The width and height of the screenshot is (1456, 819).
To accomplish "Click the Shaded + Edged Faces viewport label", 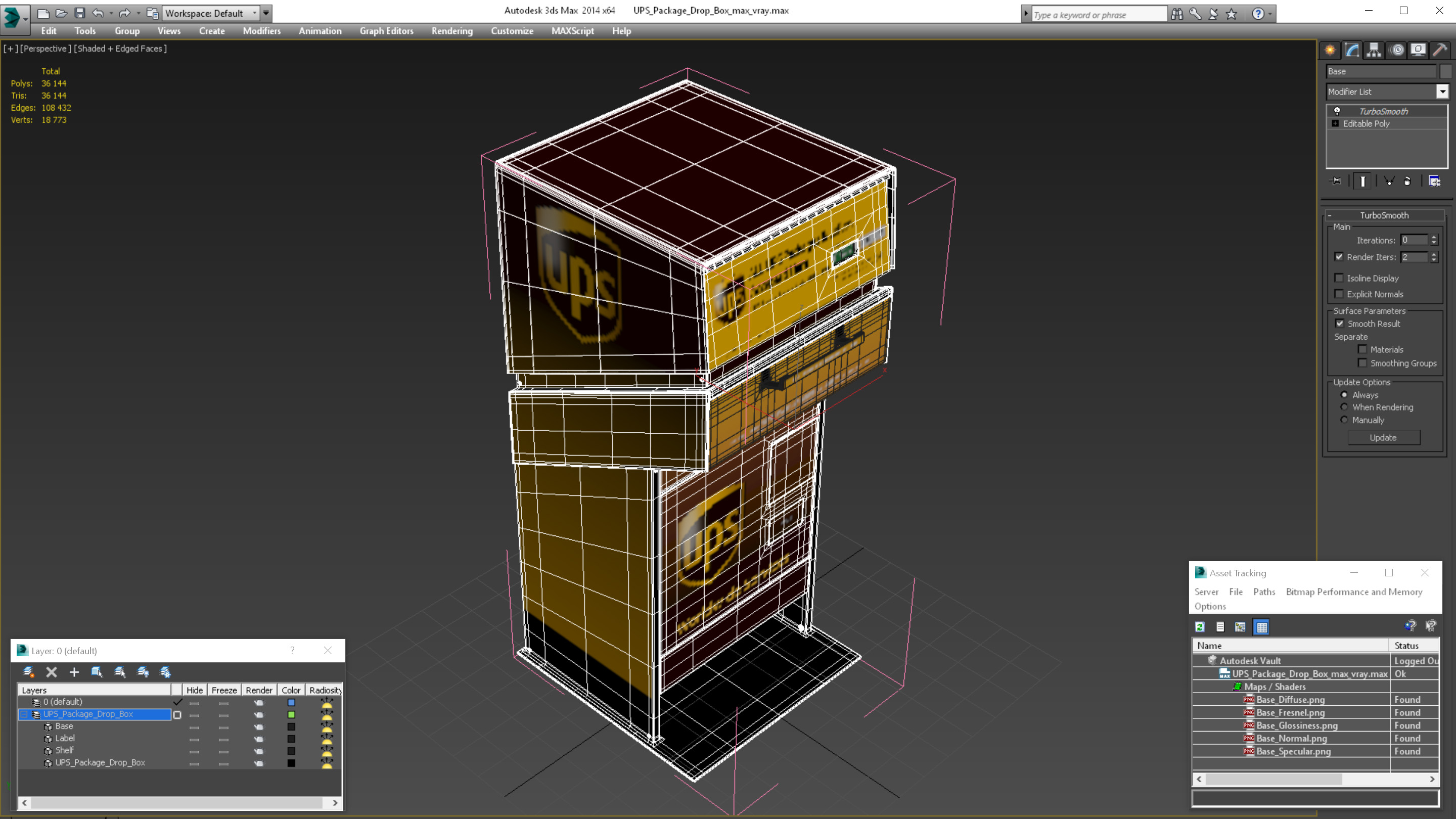I will point(120,49).
